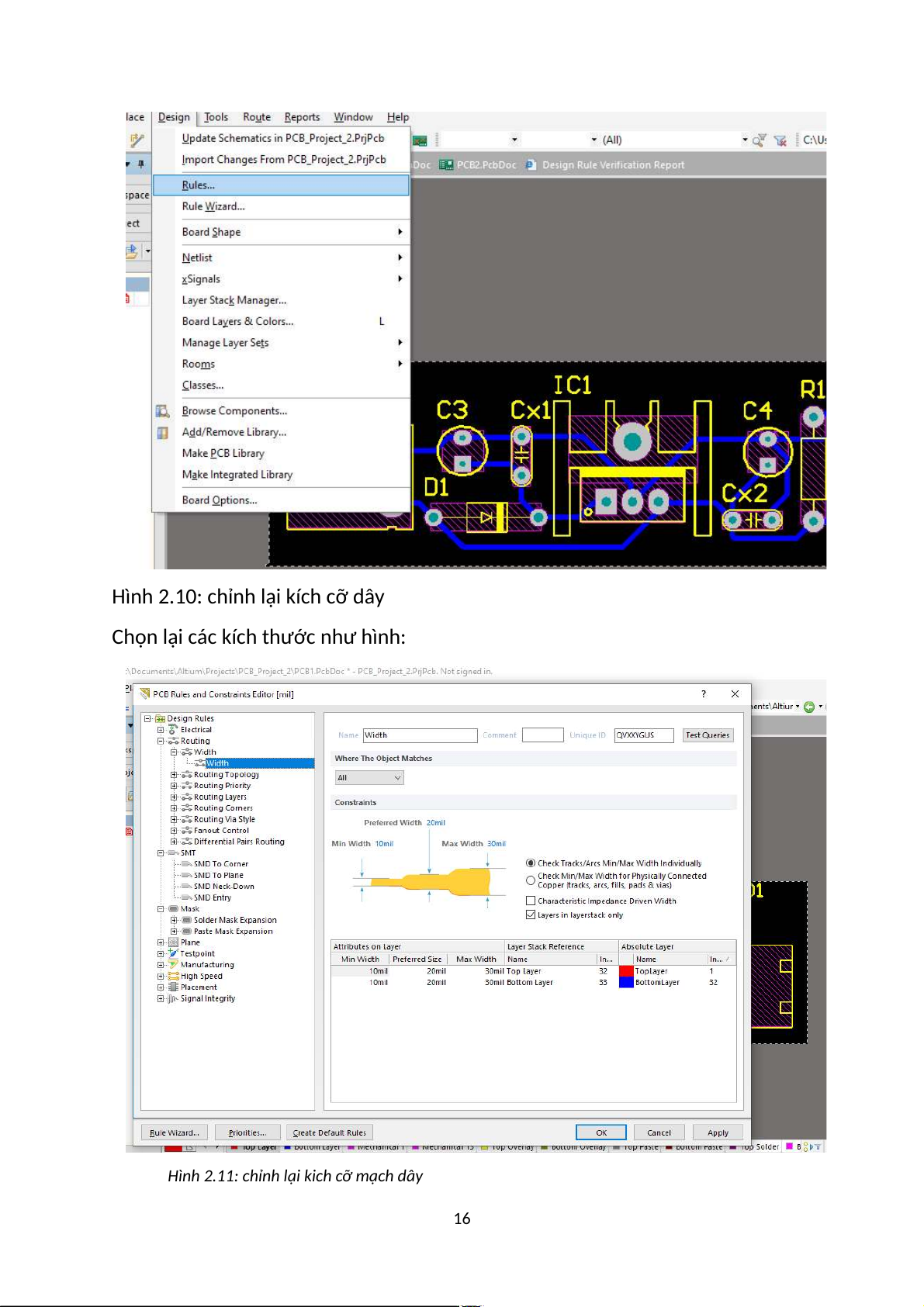Viewport: 924px width, 1307px height.
Task: Expand the Solder Mask Expansion node
Action: point(174,921)
